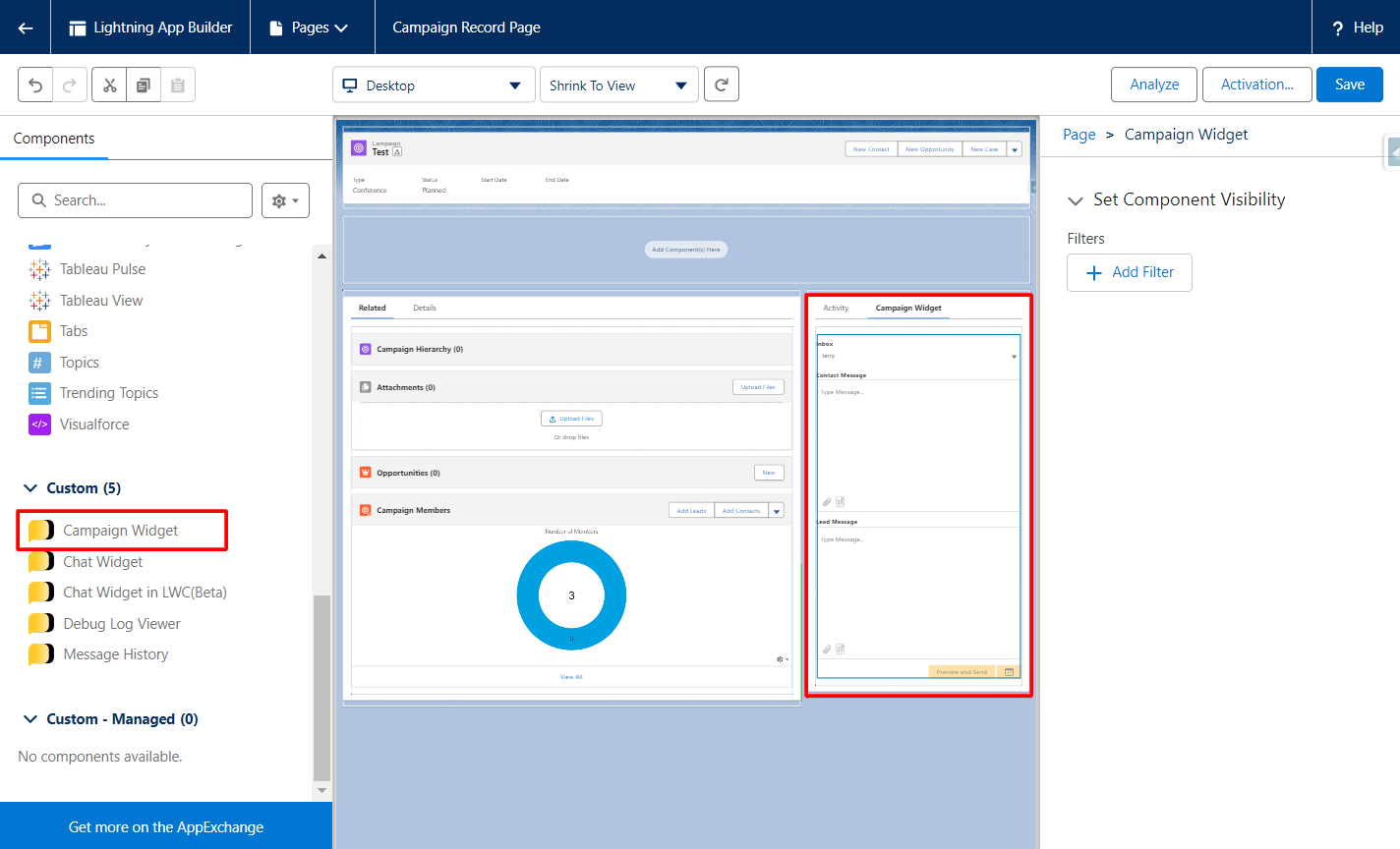Select the Components tab
The height and width of the screenshot is (849, 1400).
pyautogui.click(x=54, y=139)
